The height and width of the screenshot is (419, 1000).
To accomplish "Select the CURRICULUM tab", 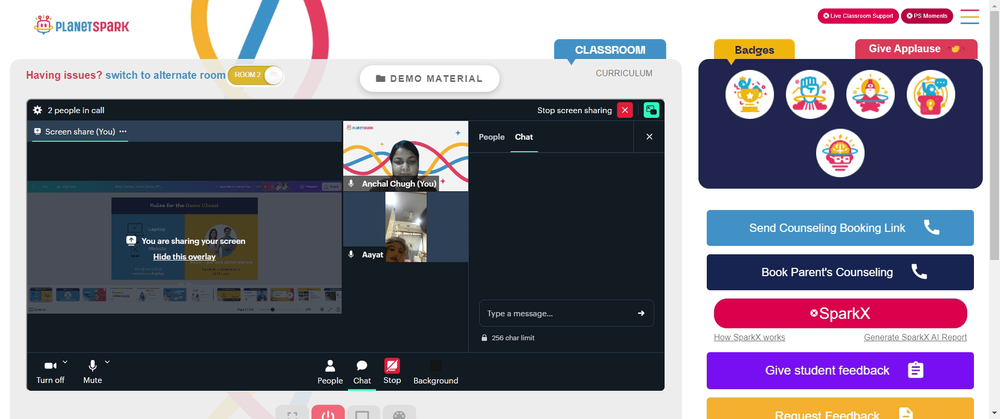I will [624, 73].
